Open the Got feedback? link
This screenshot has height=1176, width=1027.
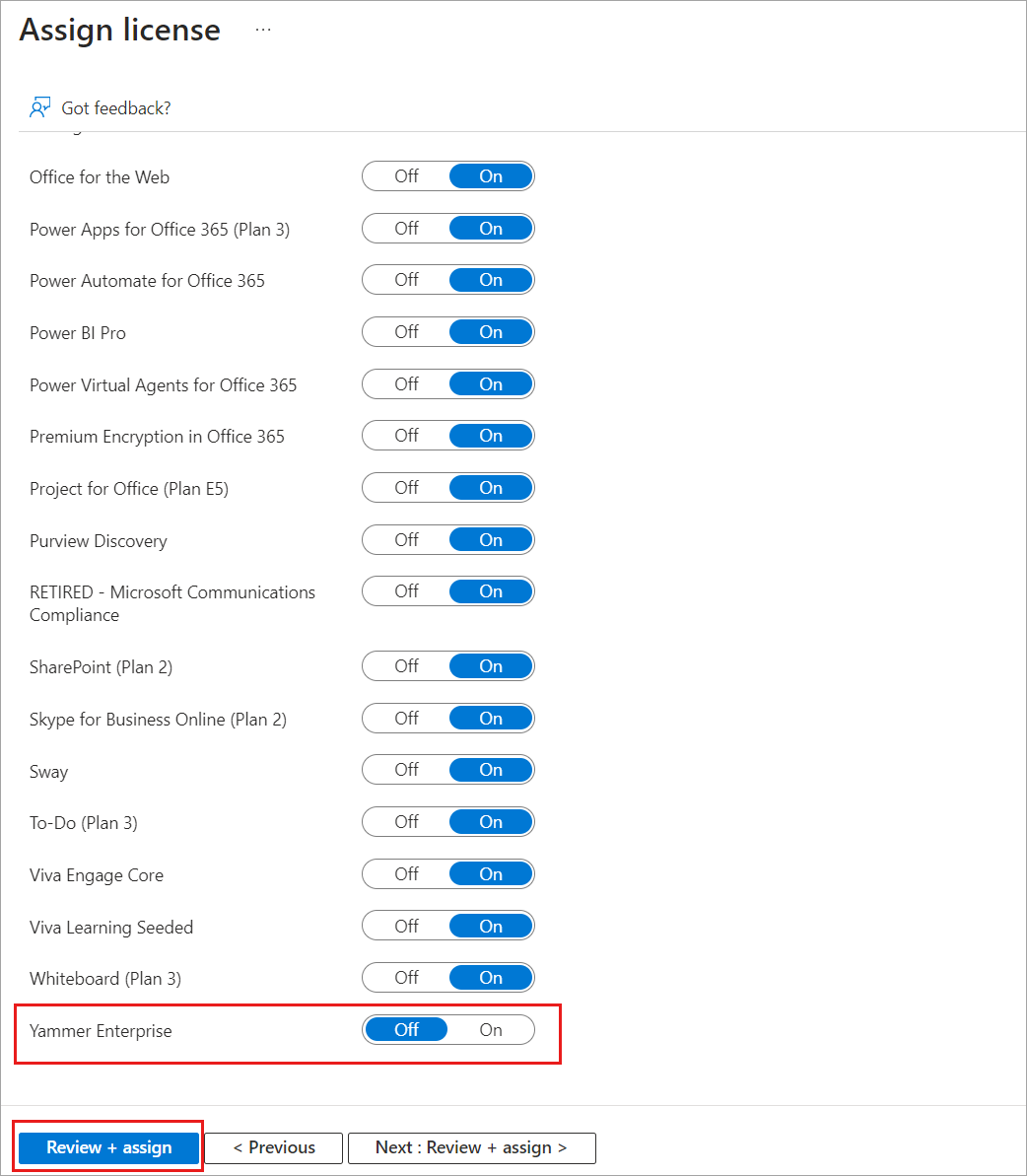[x=116, y=108]
